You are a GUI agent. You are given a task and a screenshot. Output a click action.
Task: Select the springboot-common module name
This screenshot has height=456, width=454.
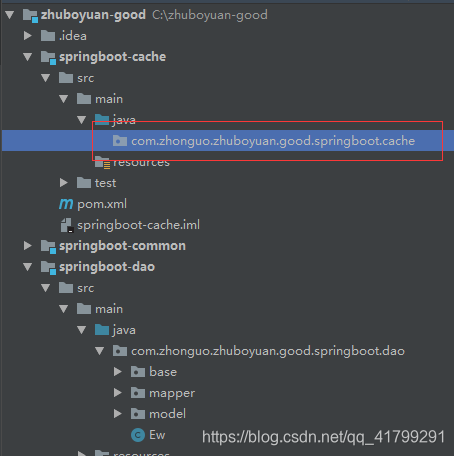point(122,246)
